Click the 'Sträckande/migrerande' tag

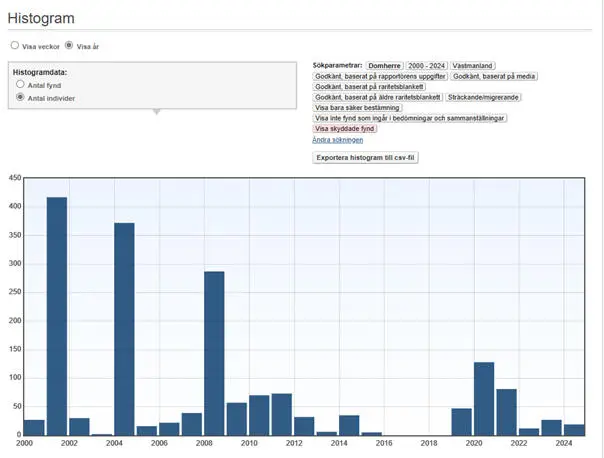click(482, 97)
